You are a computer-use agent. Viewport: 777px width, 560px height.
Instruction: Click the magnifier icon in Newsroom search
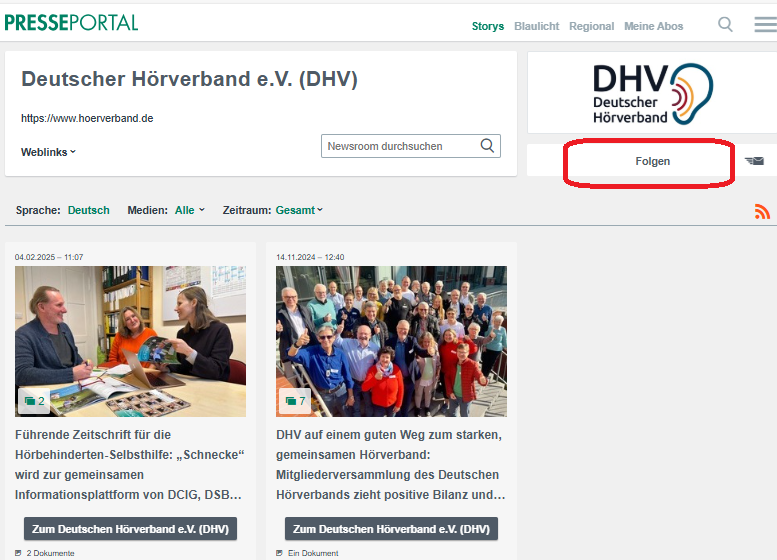click(x=487, y=146)
